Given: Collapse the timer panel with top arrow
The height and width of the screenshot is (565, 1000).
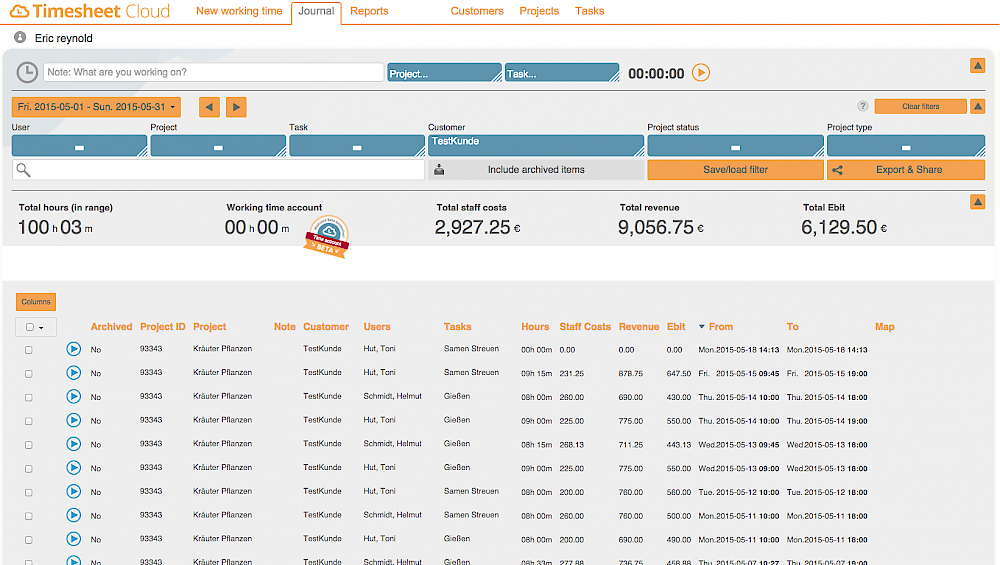Looking at the screenshot, I should tap(977, 65).
